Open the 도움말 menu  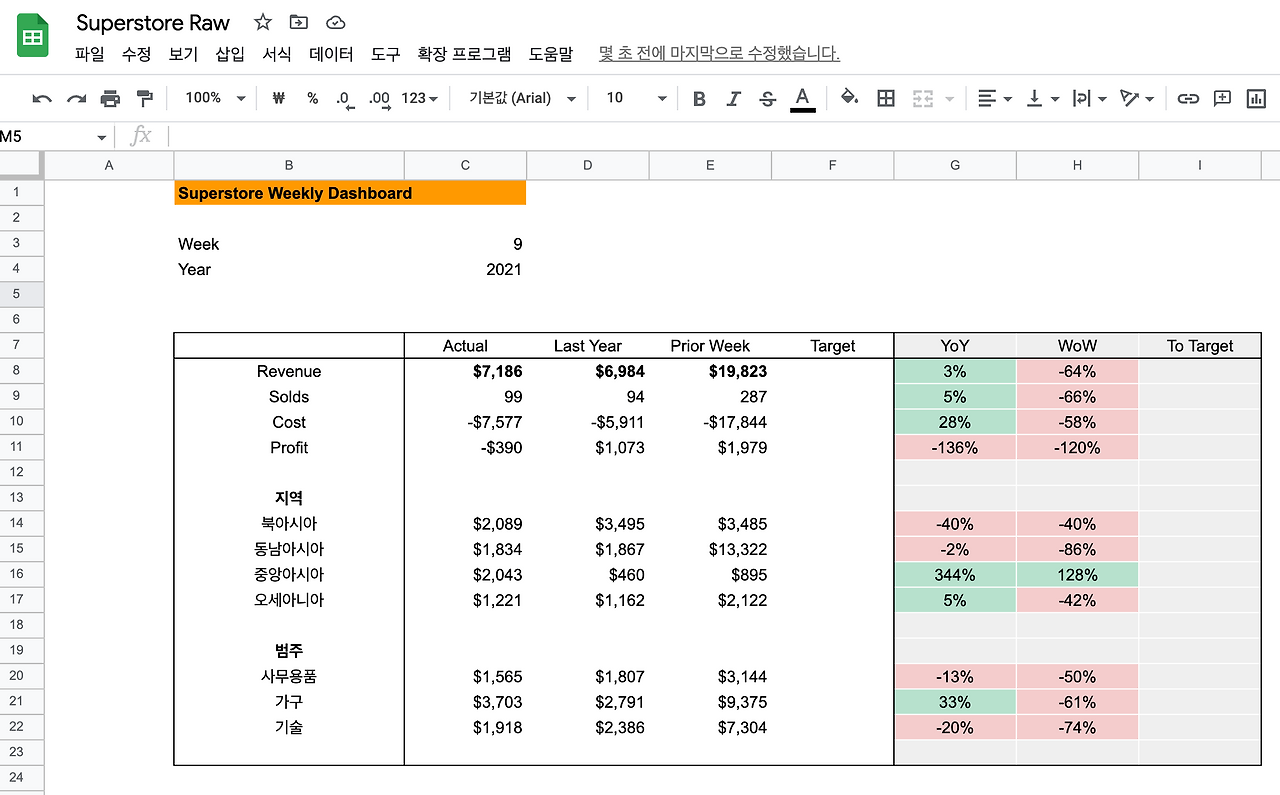551,54
